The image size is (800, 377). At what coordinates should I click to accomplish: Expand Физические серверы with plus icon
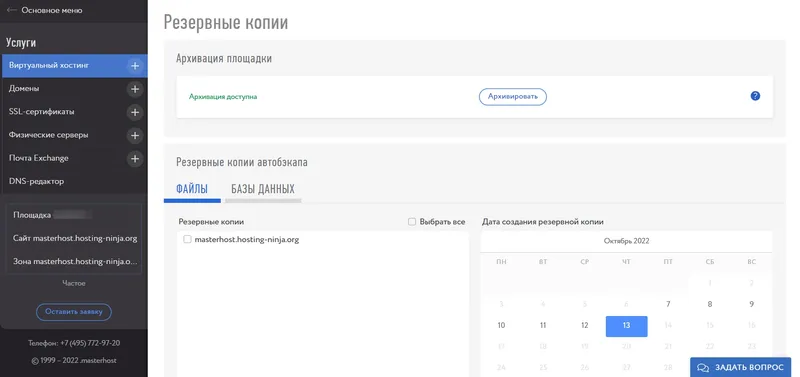[x=135, y=136]
